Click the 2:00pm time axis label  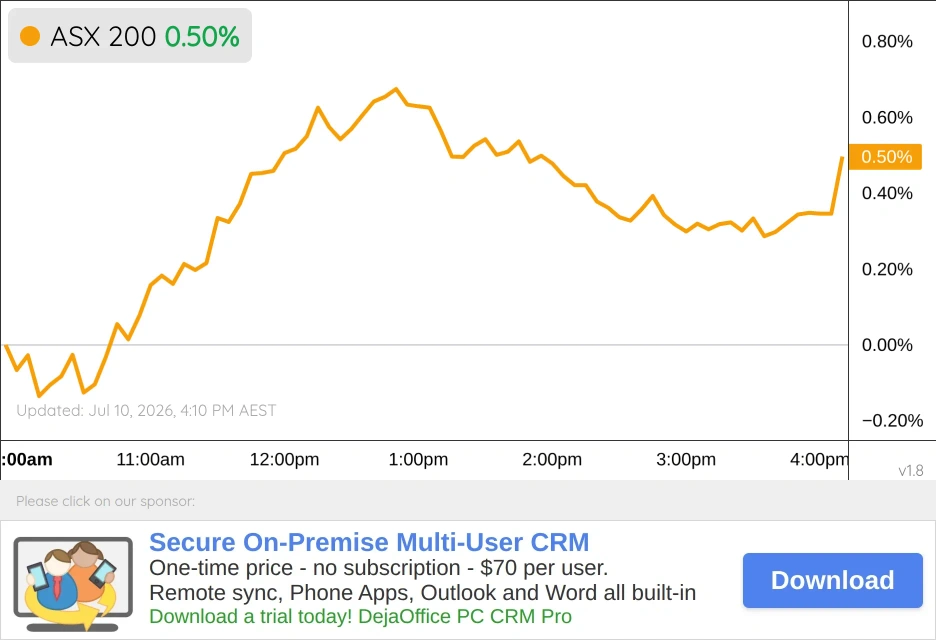[x=552, y=460]
